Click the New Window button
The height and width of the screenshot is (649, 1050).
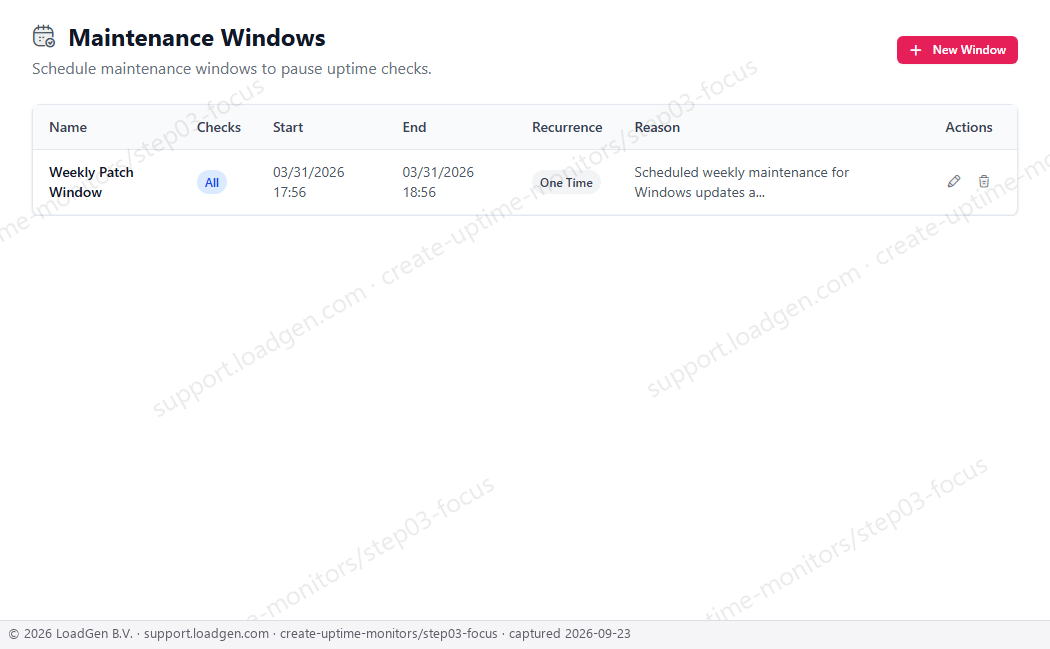pos(957,50)
